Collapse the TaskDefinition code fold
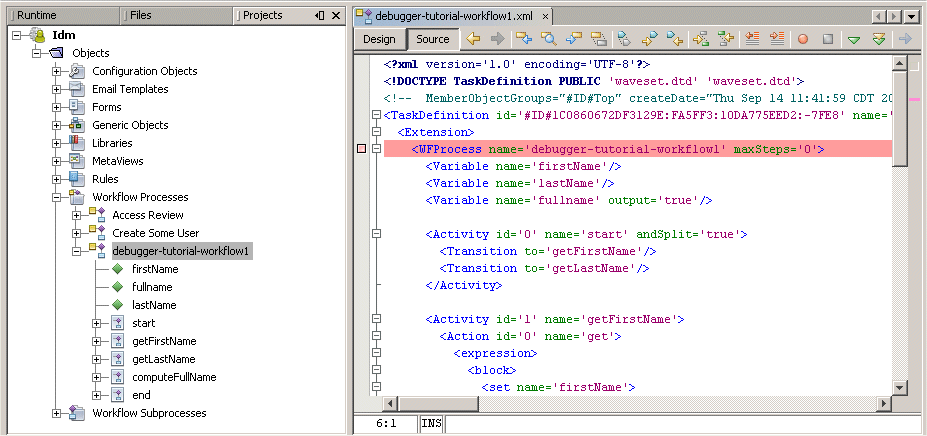Viewport: 927px width, 436px height. coord(375,115)
